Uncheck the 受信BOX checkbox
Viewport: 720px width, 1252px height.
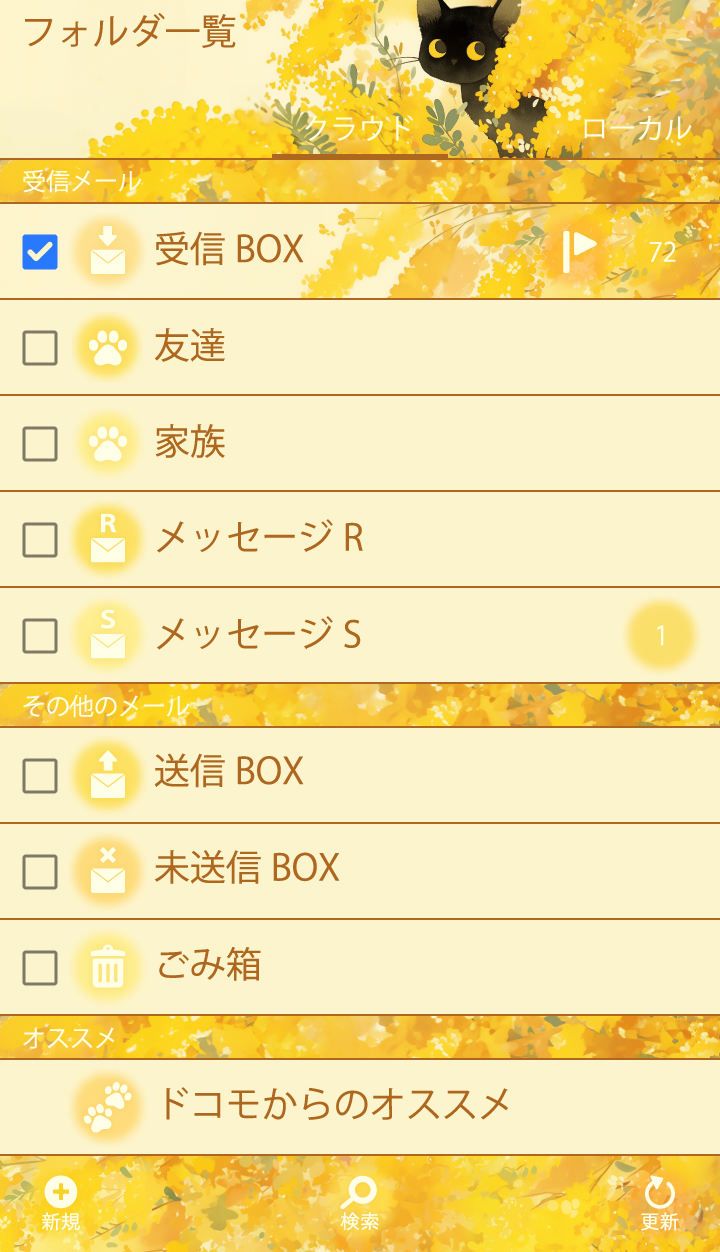tap(40, 252)
